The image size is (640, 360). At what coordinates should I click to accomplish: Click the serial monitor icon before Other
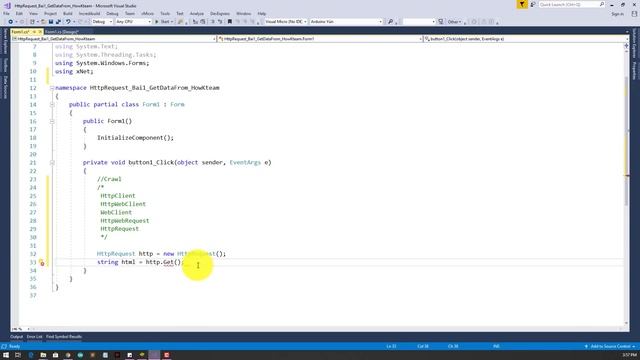tap(441, 22)
